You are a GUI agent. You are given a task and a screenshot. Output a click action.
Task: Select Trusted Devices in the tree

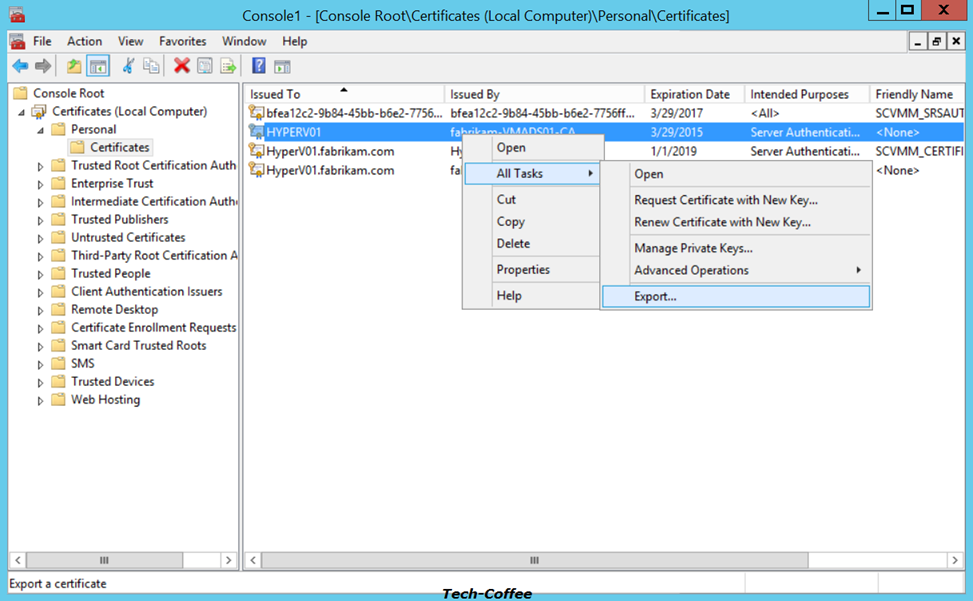pos(112,381)
